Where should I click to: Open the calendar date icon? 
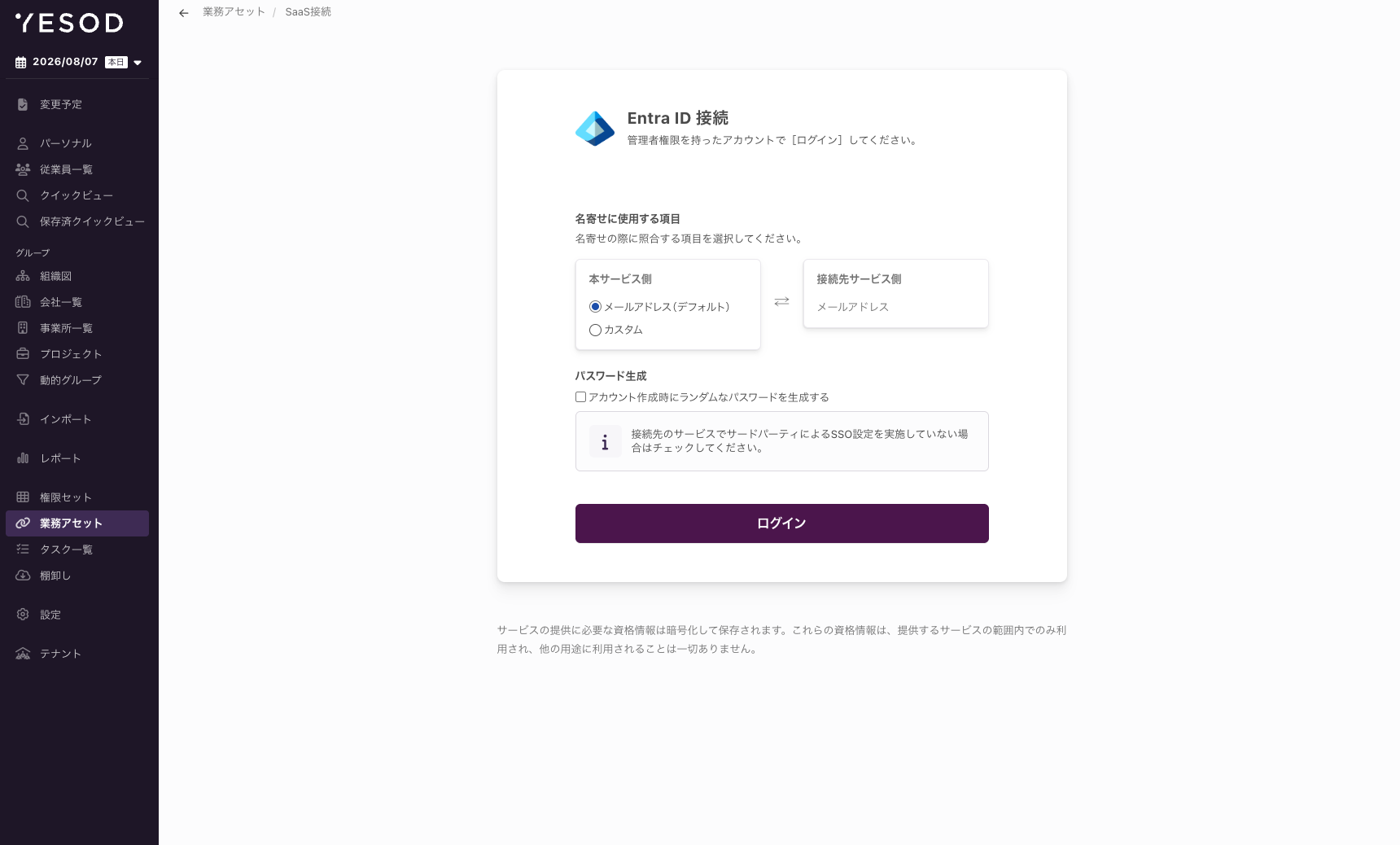click(21, 63)
